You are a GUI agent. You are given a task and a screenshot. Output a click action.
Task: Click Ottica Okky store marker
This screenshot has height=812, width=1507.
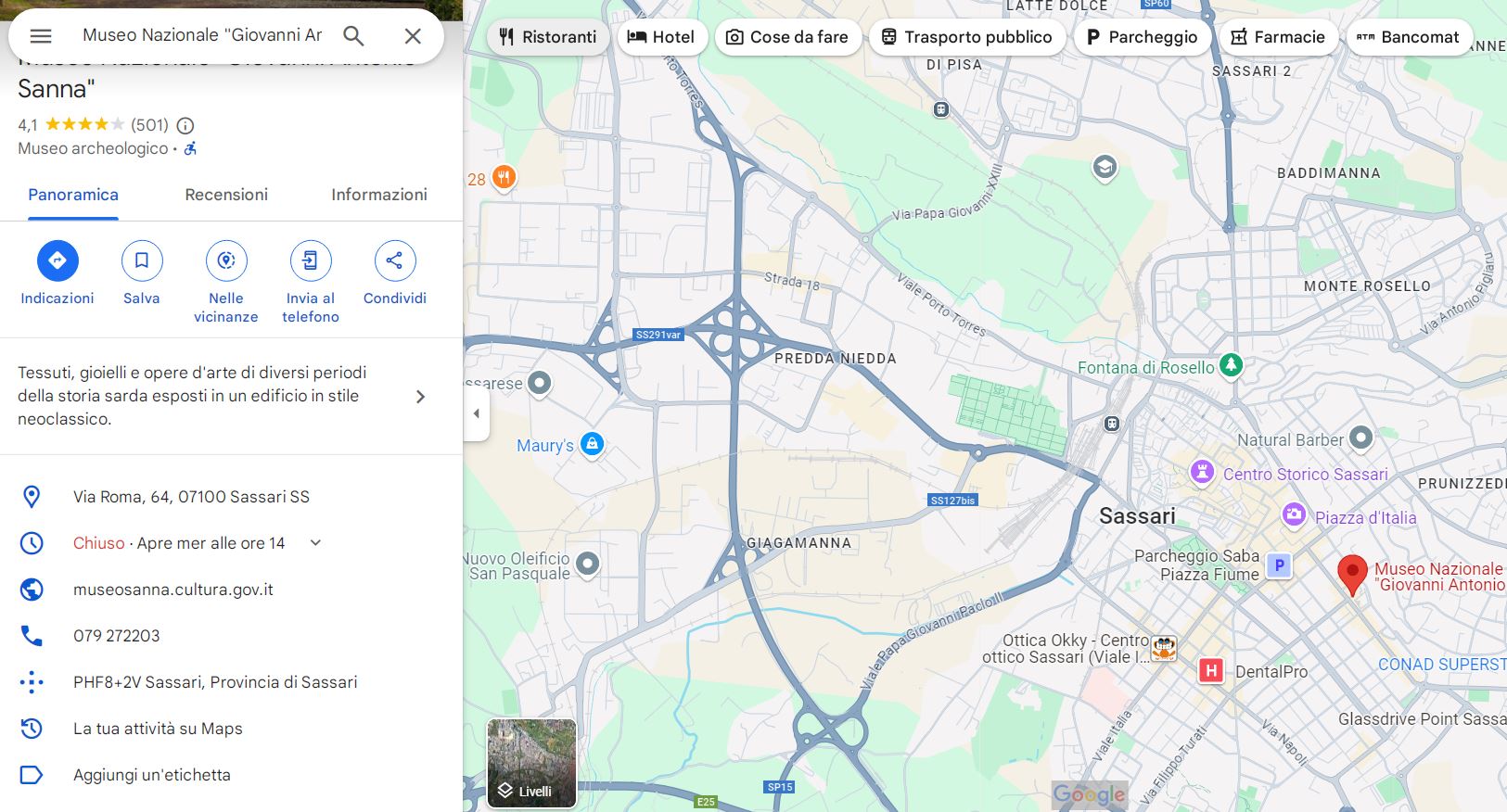tap(1164, 648)
